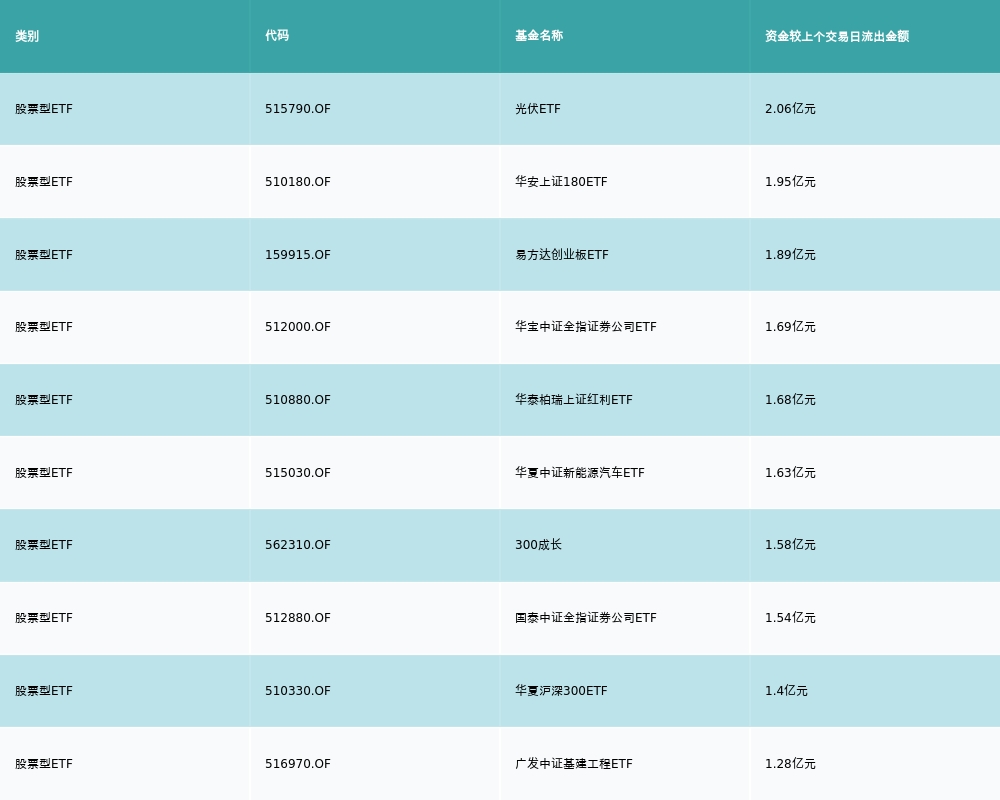This screenshot has width=1000, height=800.
Task: Click outflow value 1.69亿元
Action: coord(790,327)
